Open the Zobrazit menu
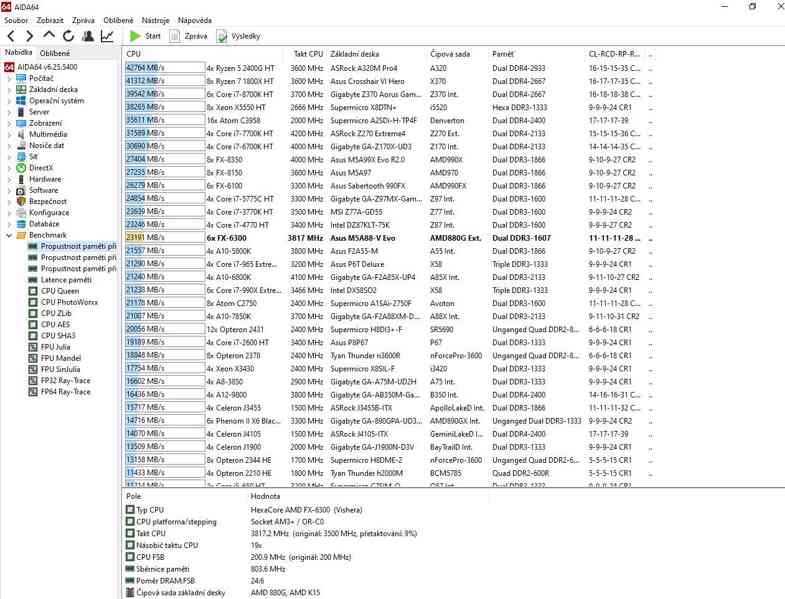The image size is (785, 599). [50, 21]
